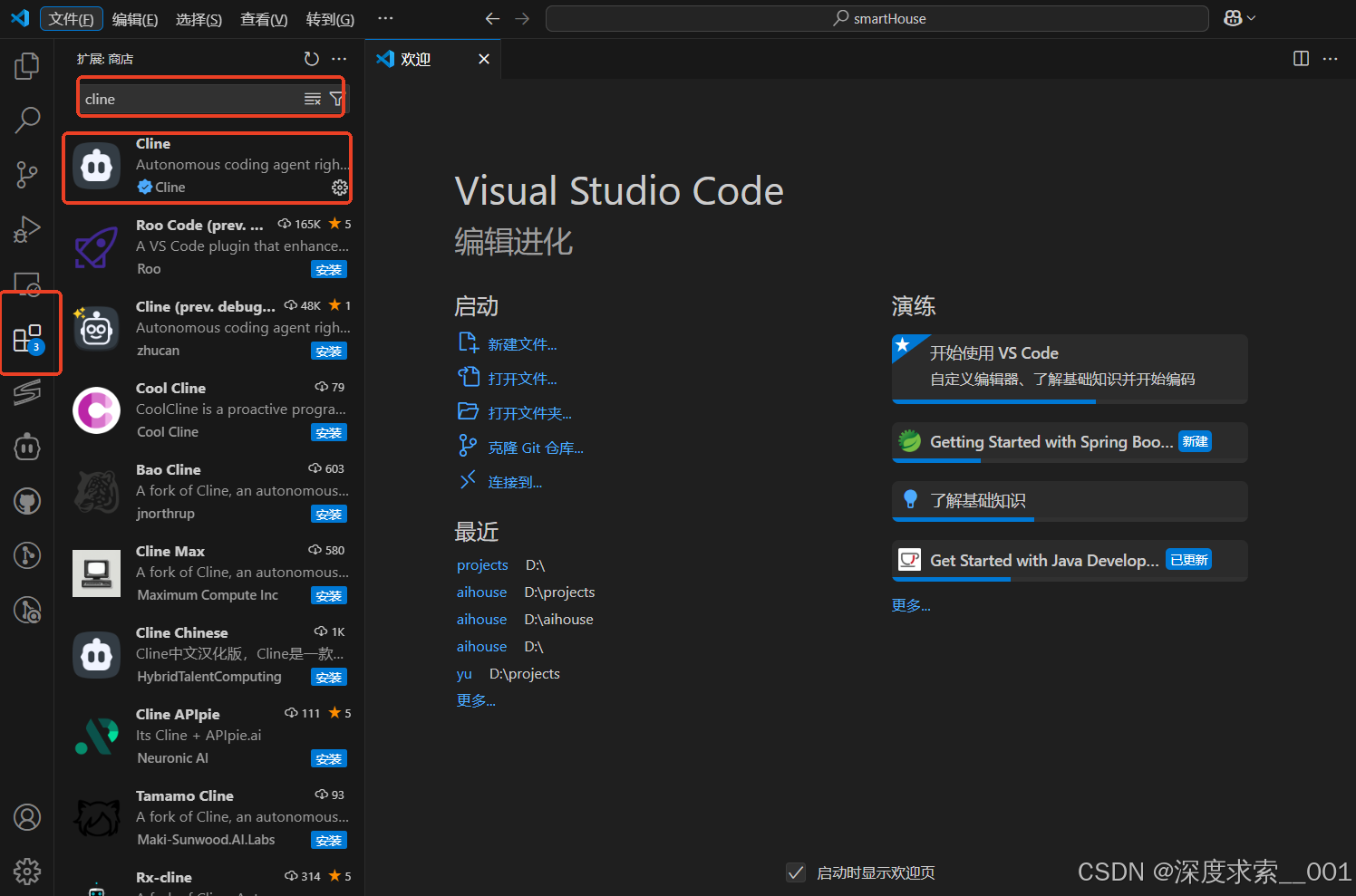Open the 编辑(E) menu

135,19
